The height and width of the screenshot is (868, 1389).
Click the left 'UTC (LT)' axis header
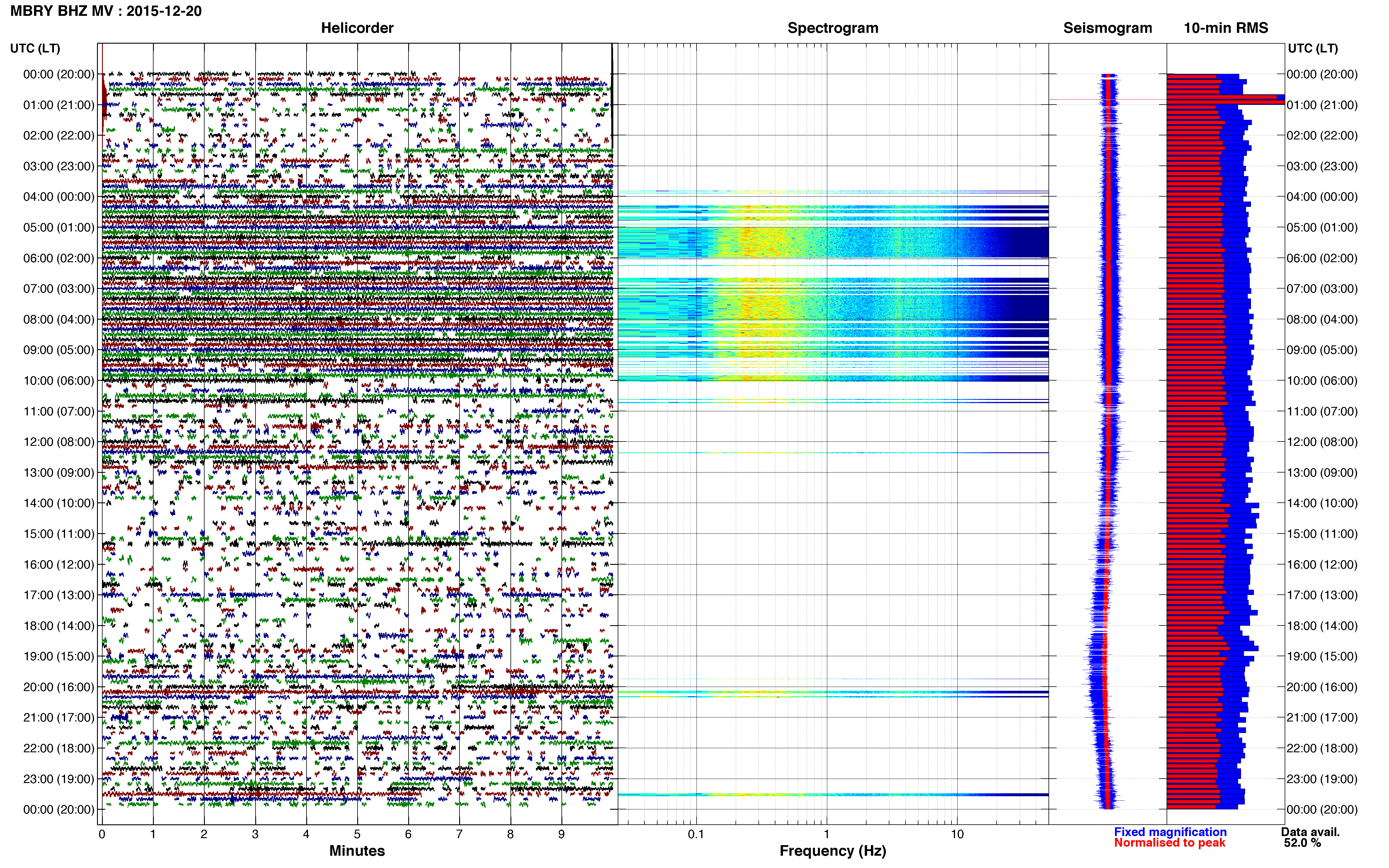(35, 48)
